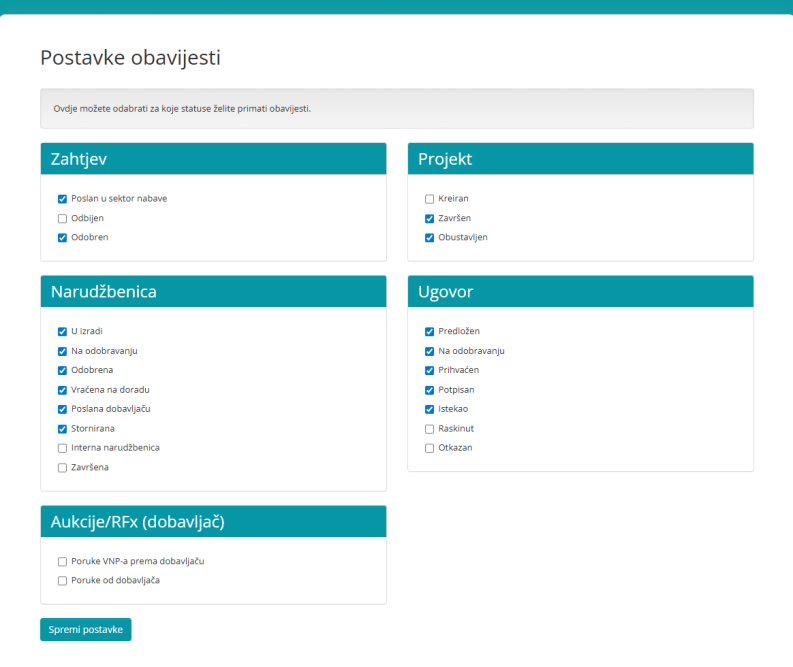This screenshot has width=793, height=667.
Task: Check the 'Završena' order checkbox
Action: click(62, 467)
